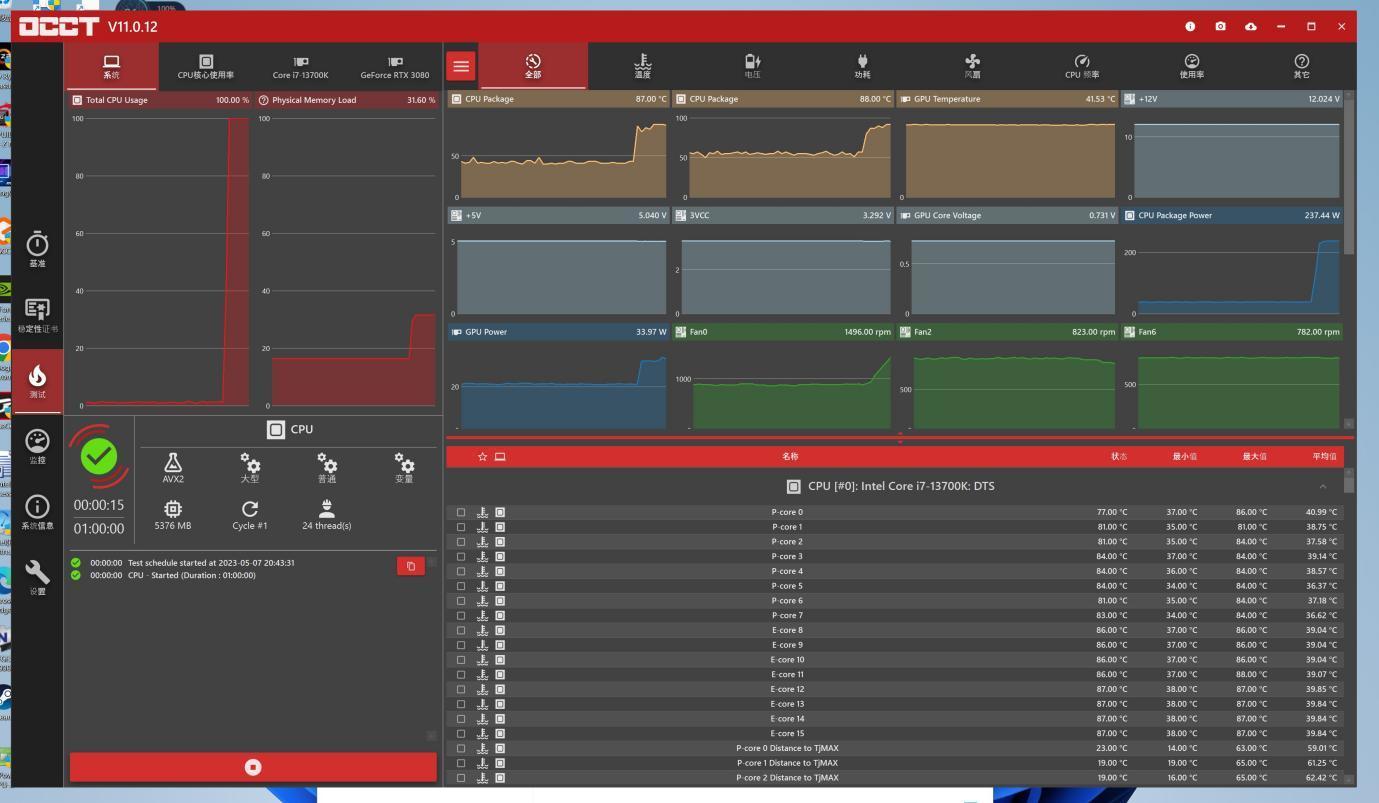Click the info icon in title bar
This screenshot has width=1379, height=803.
tap(1190, 27)
